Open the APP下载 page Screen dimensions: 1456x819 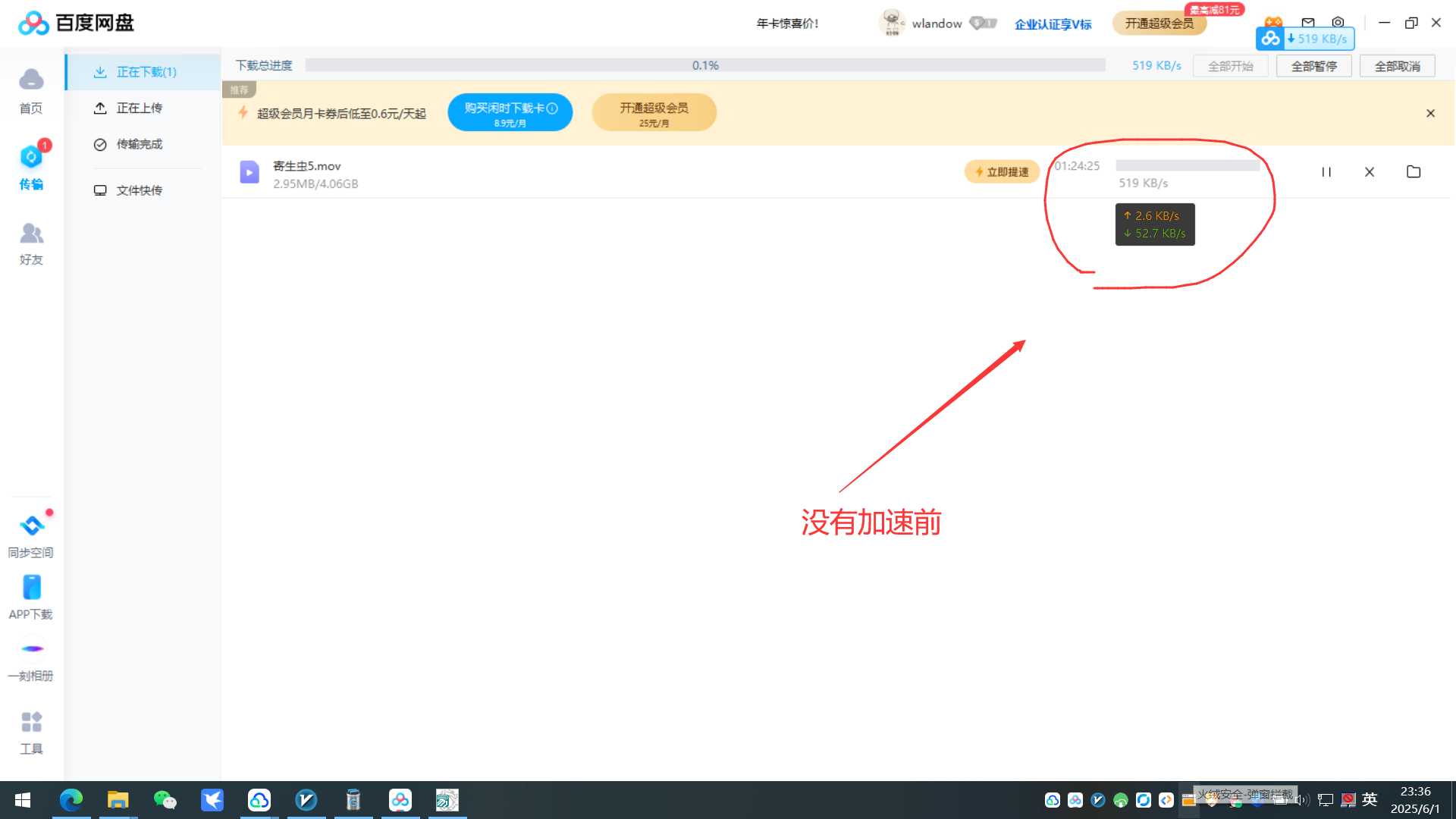tap(31, 597)
